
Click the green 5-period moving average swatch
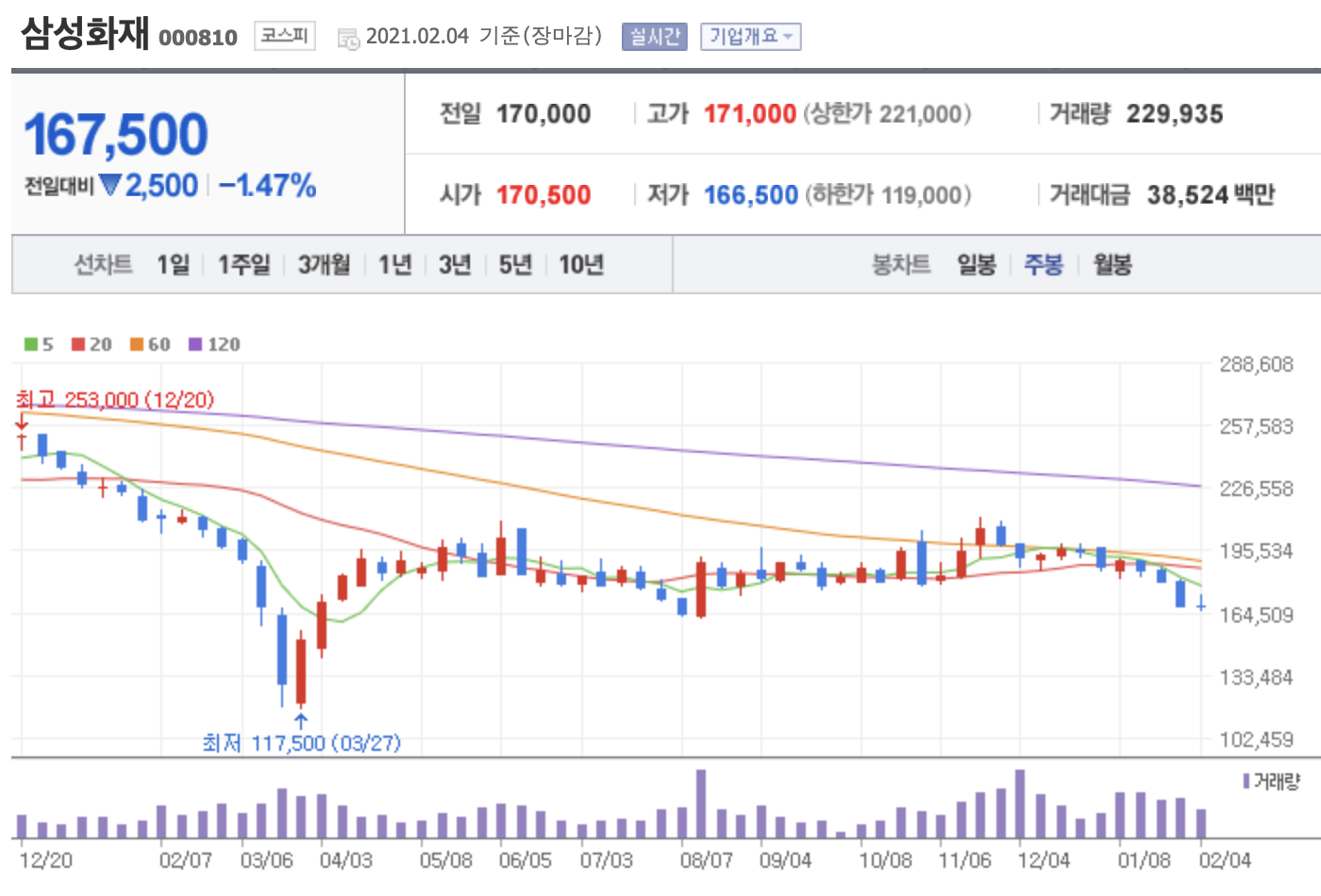pyautogui.click(x=31, y=344)
